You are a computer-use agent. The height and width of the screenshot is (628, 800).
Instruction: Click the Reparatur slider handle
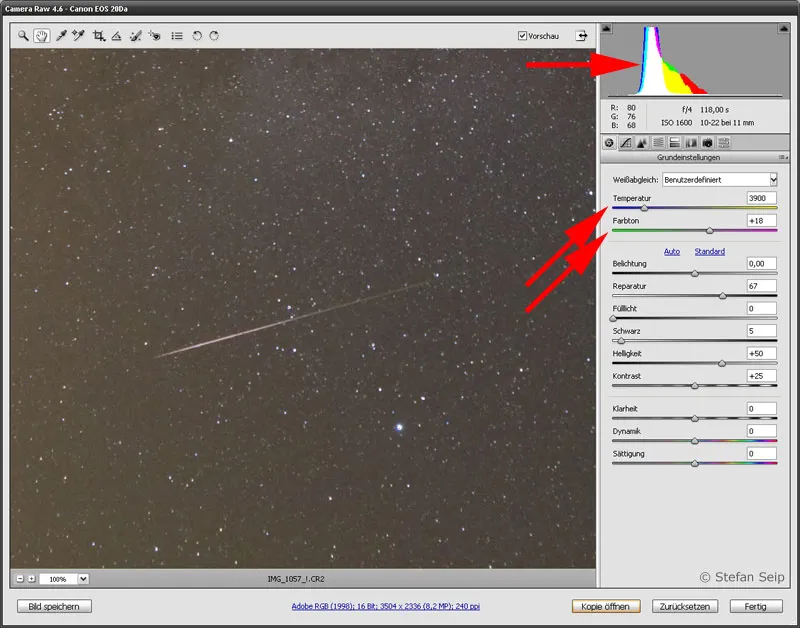722,296
